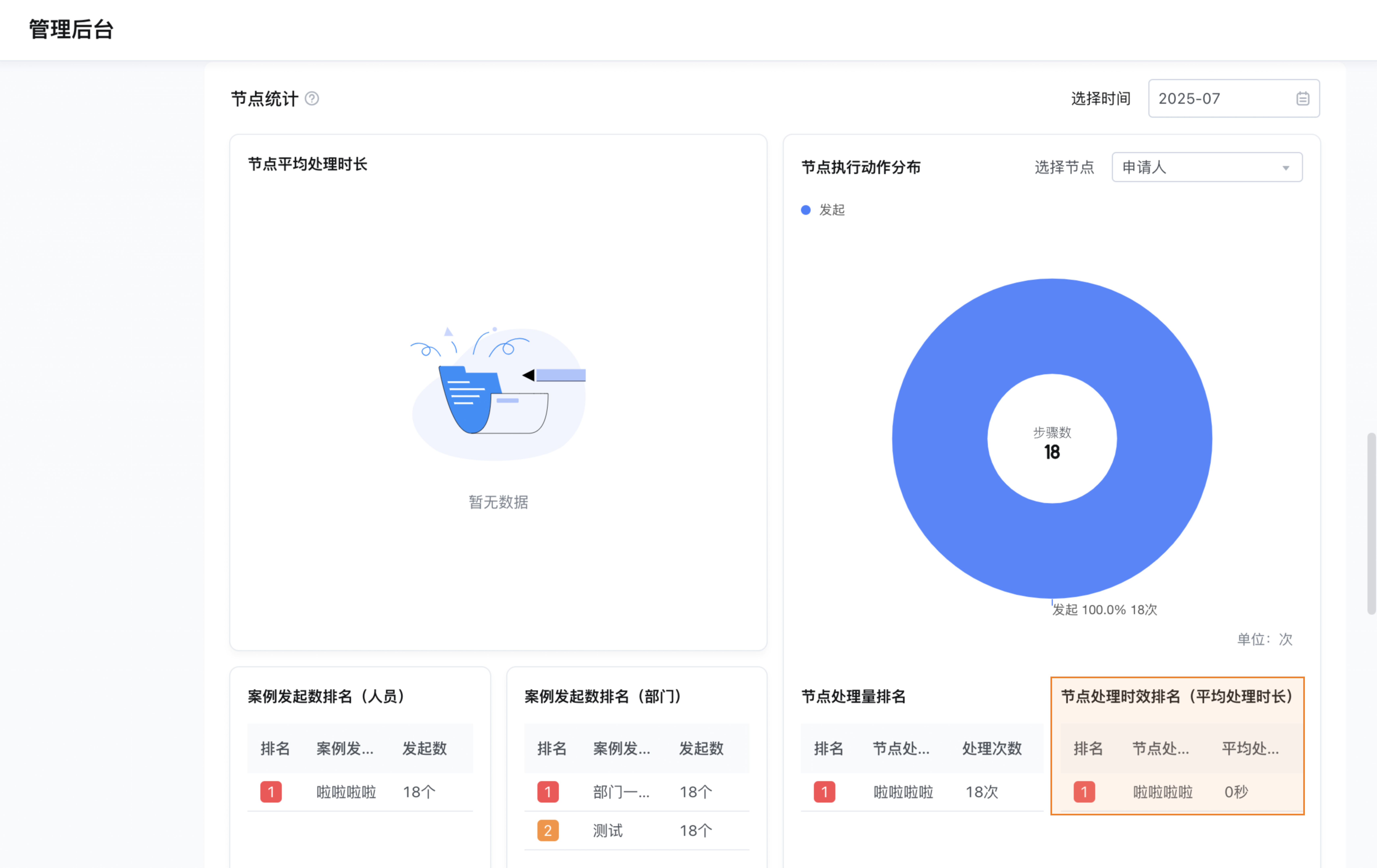Click rank 1 badge in 节点处理量排名 table
Image resolution: width=1377 pixels, height=868 pixels.
(x=825, y=792)
